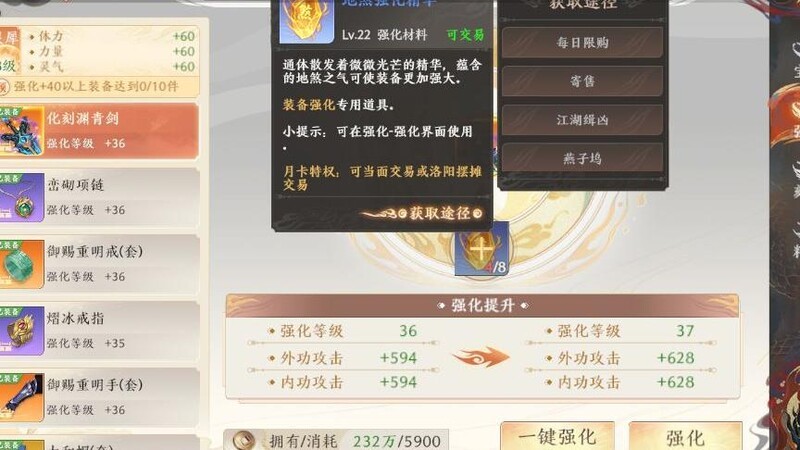The height and width of the screenshot is (450, 800).
Task: Click the 强化 enhance button
Action: pyautogui.click(x=685, y=437)
